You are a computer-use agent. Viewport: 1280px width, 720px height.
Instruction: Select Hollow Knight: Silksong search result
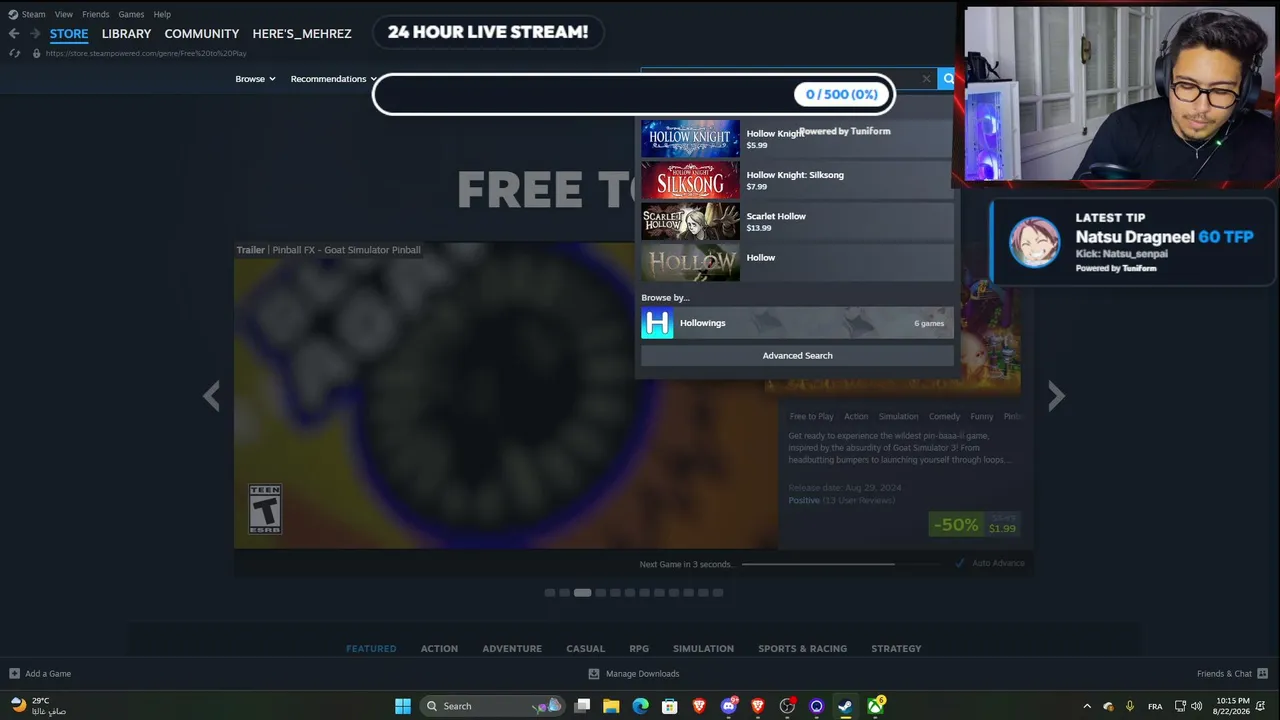pyautogui.click(x=797, y=181)
